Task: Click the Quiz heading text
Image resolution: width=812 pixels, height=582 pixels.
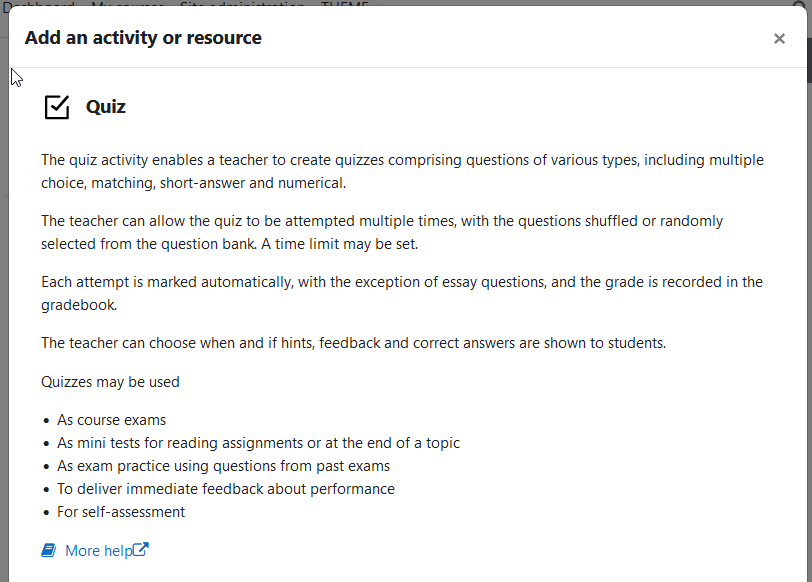Action: 106,107
